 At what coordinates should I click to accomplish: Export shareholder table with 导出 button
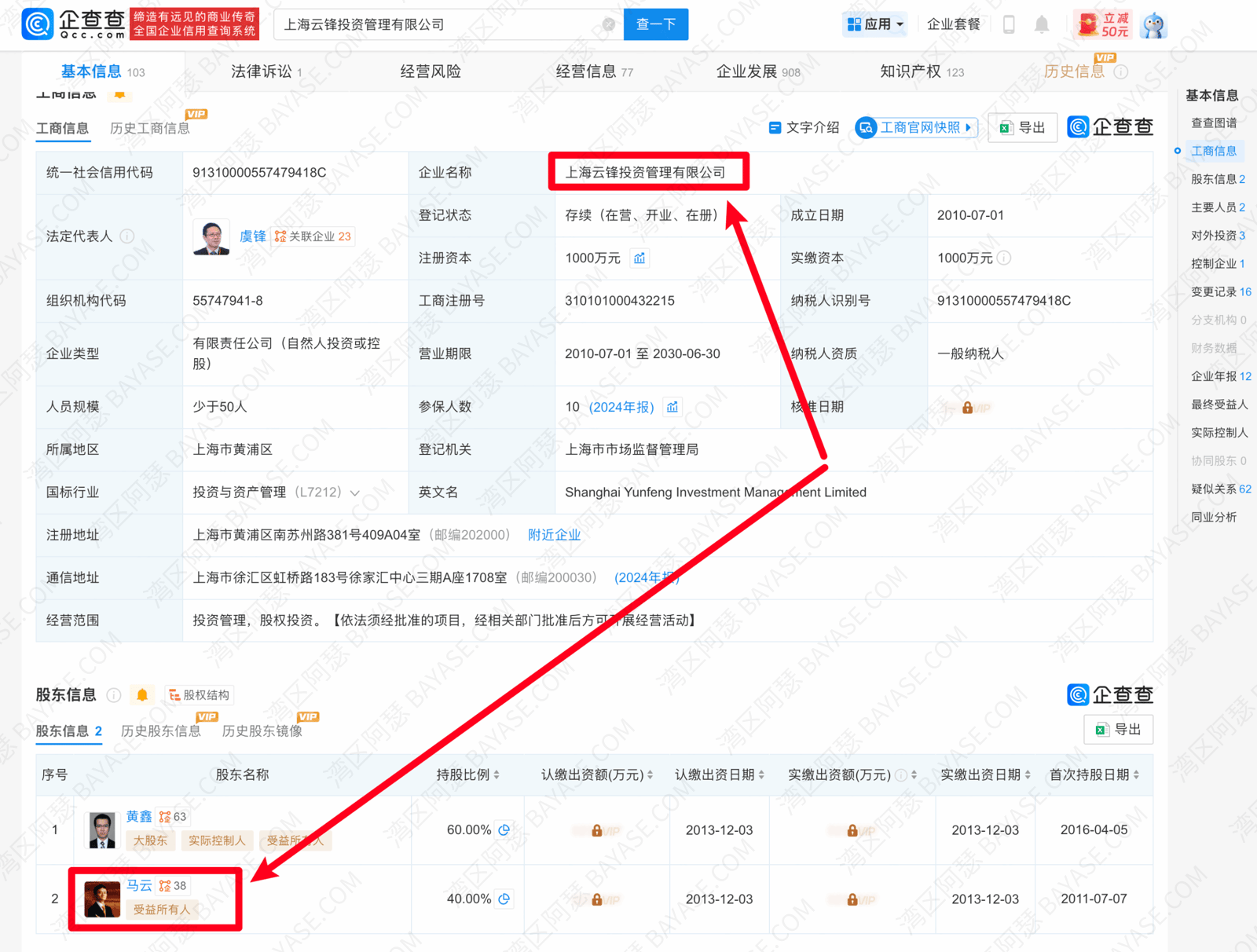pos(1119,730)
